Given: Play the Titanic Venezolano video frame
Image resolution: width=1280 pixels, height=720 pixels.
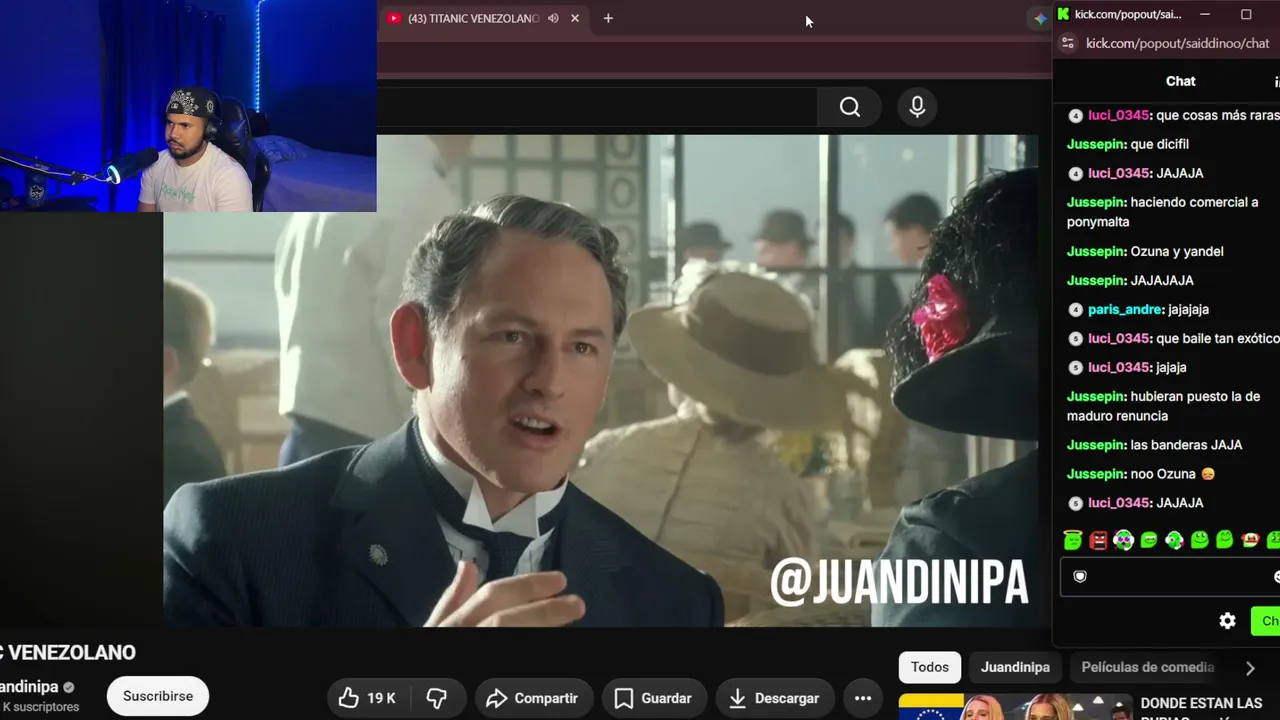Looking at the screenshot, I should coord(600,381).
